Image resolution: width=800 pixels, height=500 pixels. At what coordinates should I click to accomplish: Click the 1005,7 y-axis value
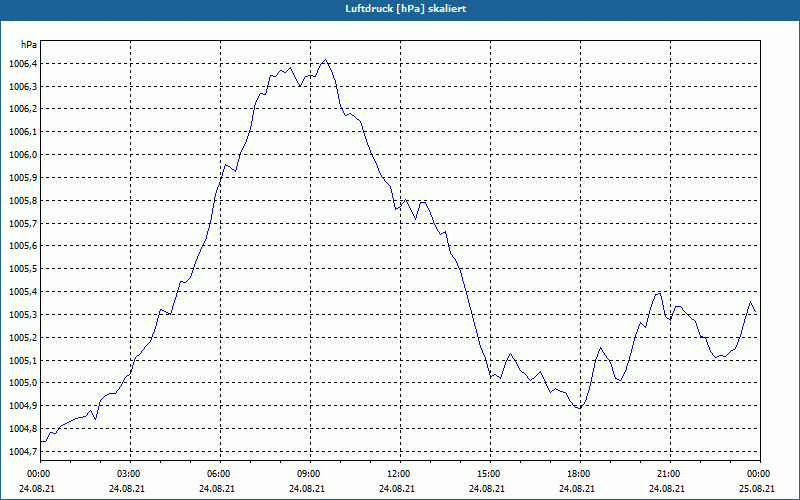pyautogui.click(x=23, y=223)
